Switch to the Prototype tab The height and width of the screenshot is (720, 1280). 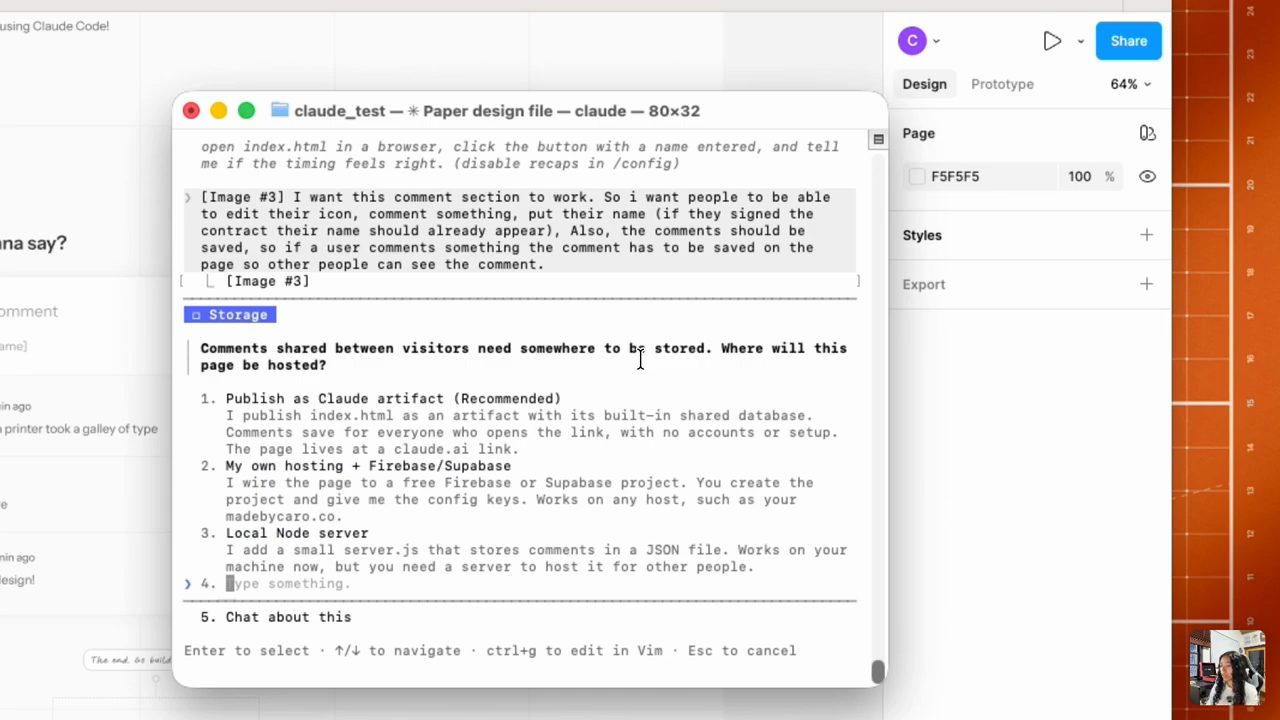coord(1002,84)
